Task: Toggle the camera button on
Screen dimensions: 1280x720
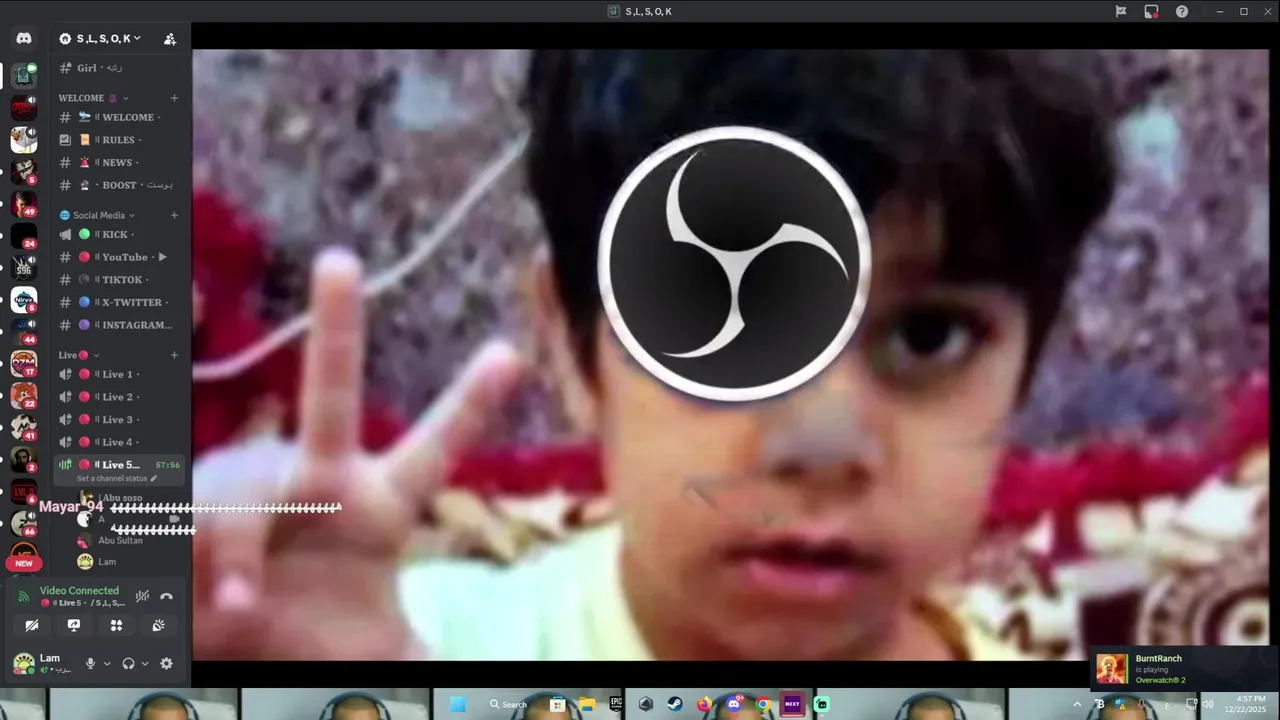Action: [x=32, y=625]
